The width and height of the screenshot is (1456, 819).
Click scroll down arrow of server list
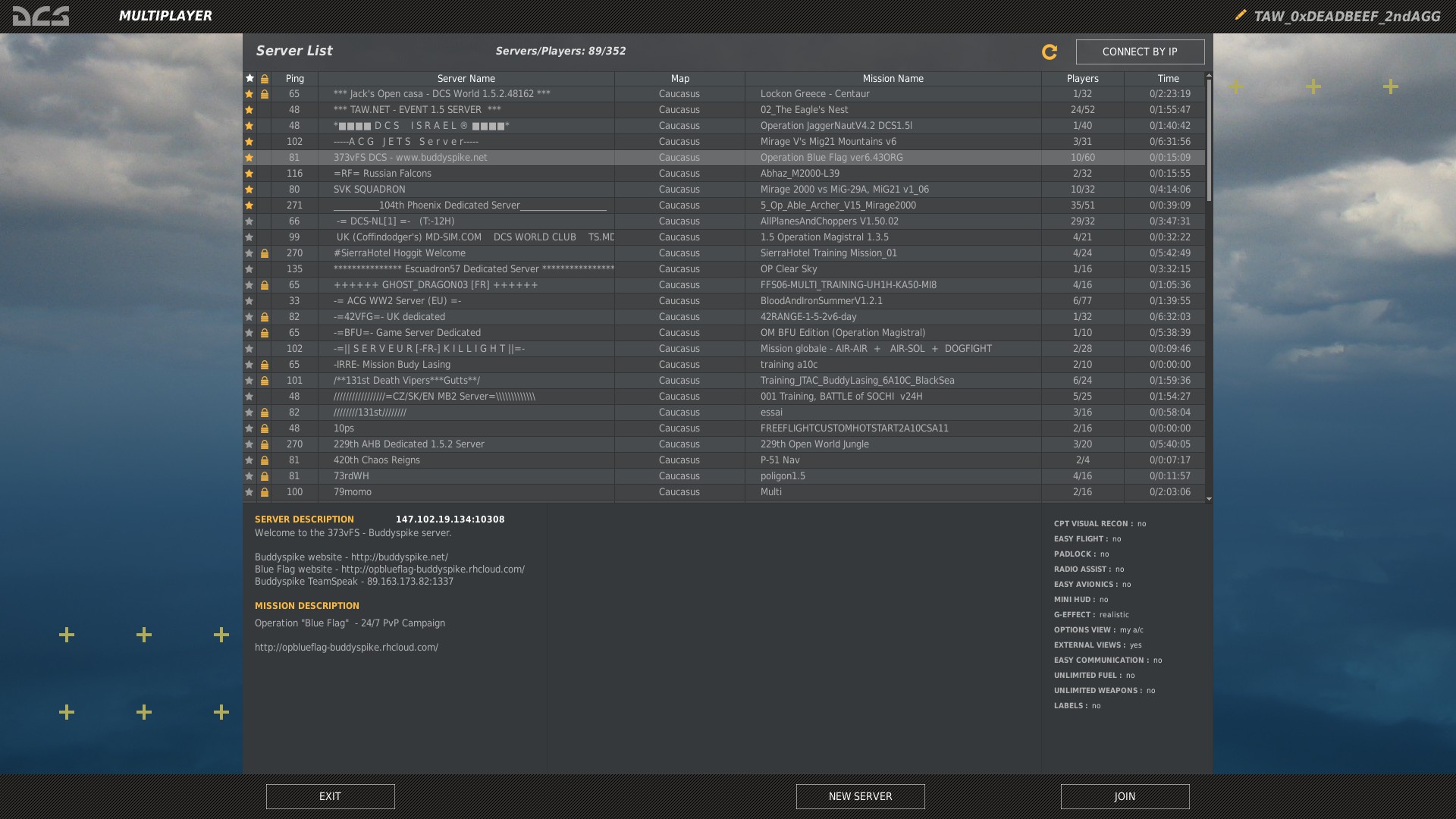click(x=1209, y=499)
